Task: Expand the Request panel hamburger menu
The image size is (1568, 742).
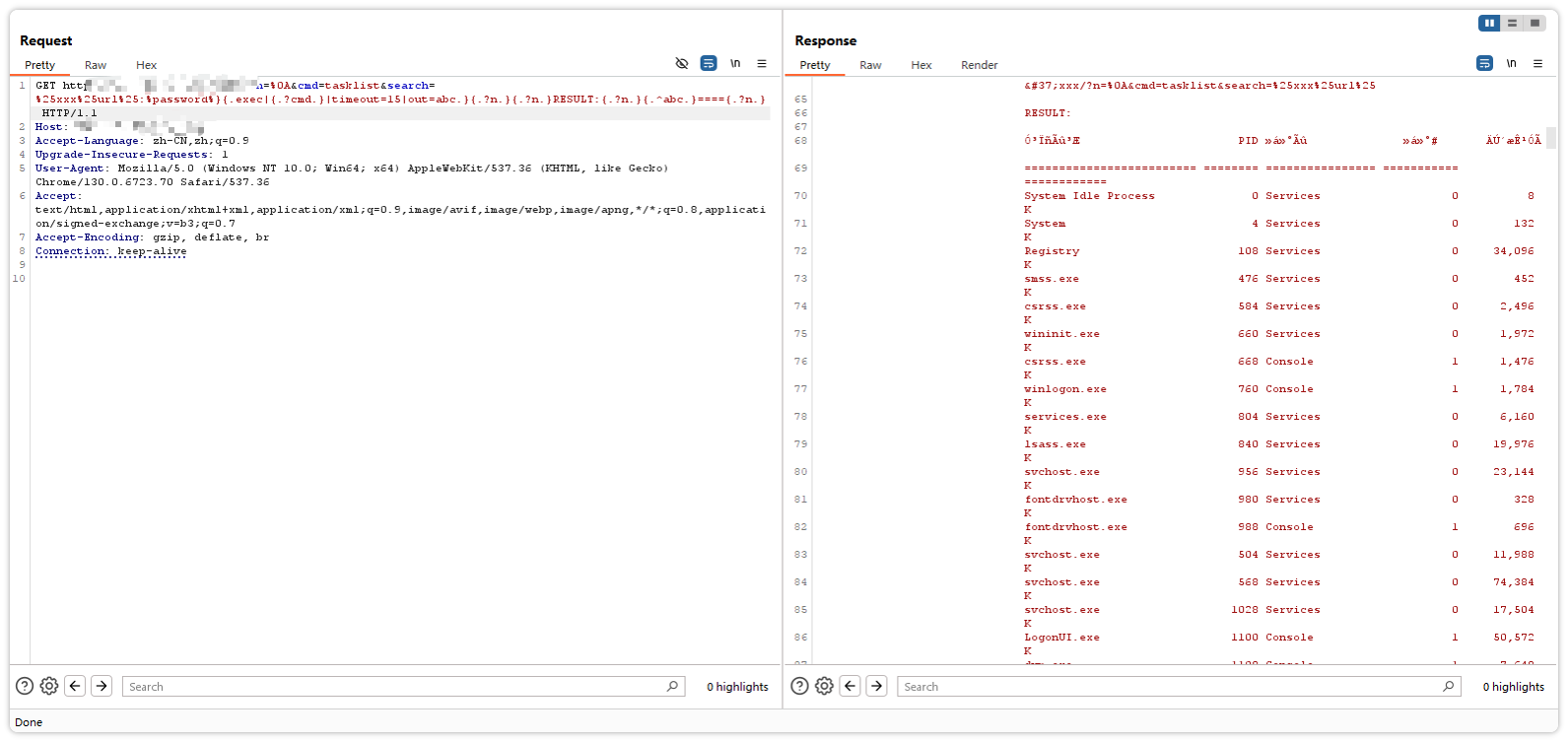Action: (762, 63)
